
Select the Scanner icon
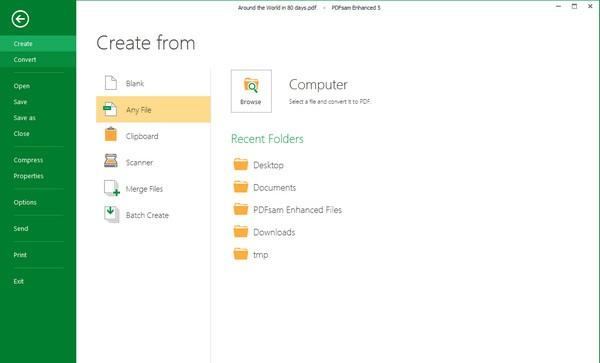(111, 161)
